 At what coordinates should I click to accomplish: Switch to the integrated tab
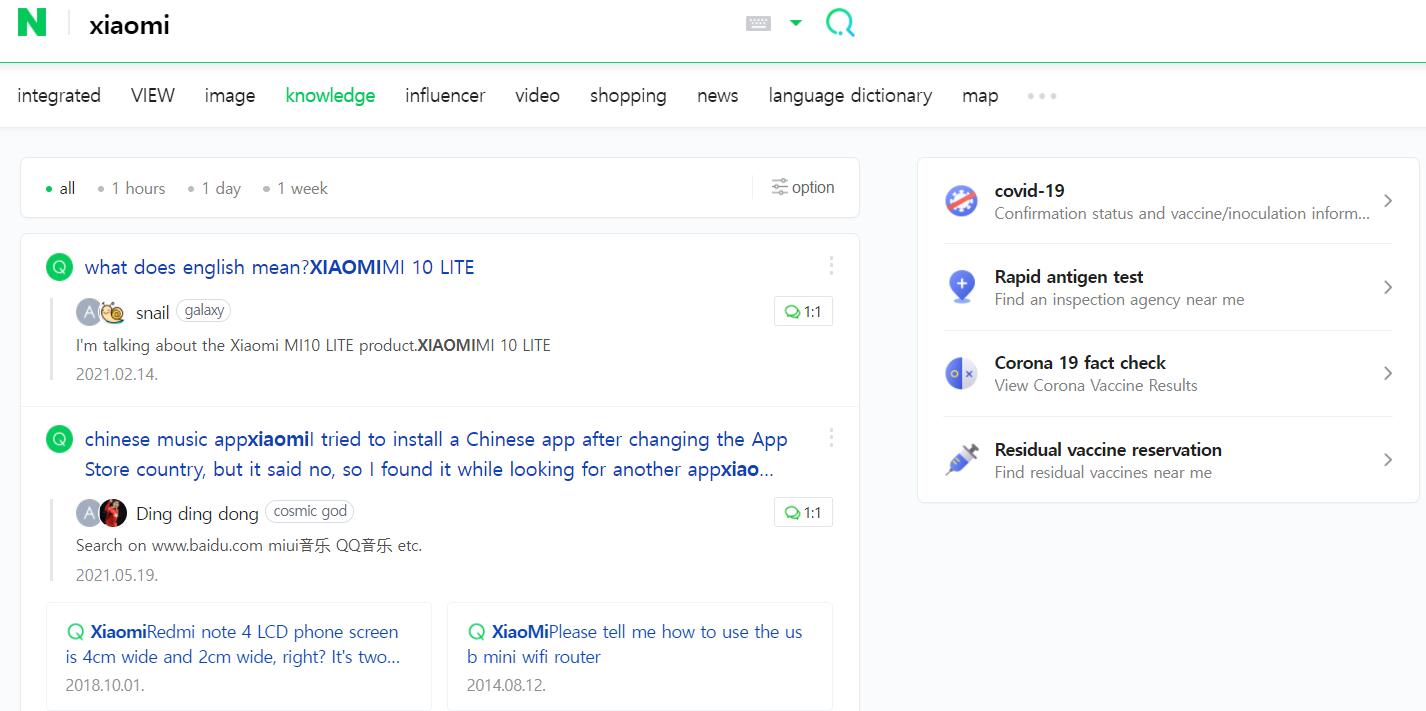59,96
